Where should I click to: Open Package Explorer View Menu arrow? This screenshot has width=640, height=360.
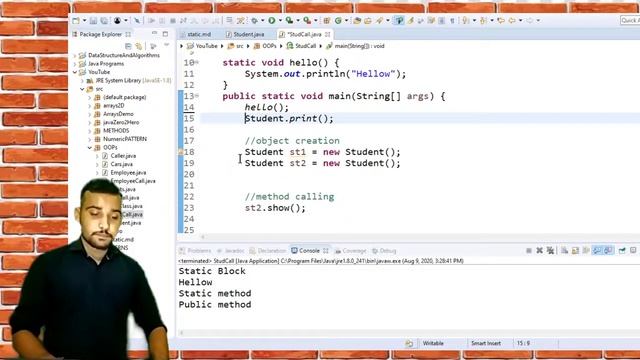click(167, 45)
